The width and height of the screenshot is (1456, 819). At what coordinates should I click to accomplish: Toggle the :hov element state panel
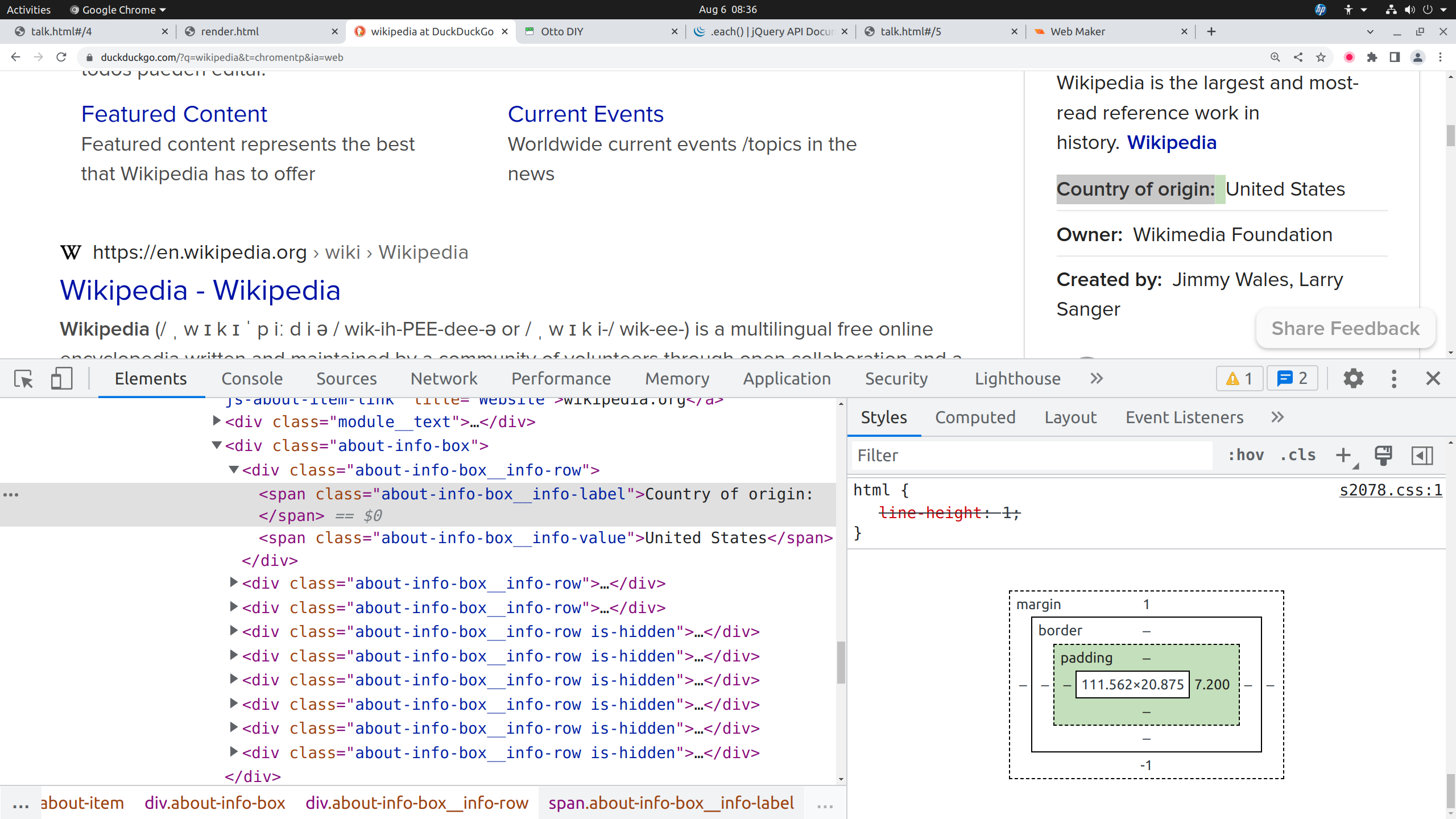pyautogui.click(x=1246, y=455)
